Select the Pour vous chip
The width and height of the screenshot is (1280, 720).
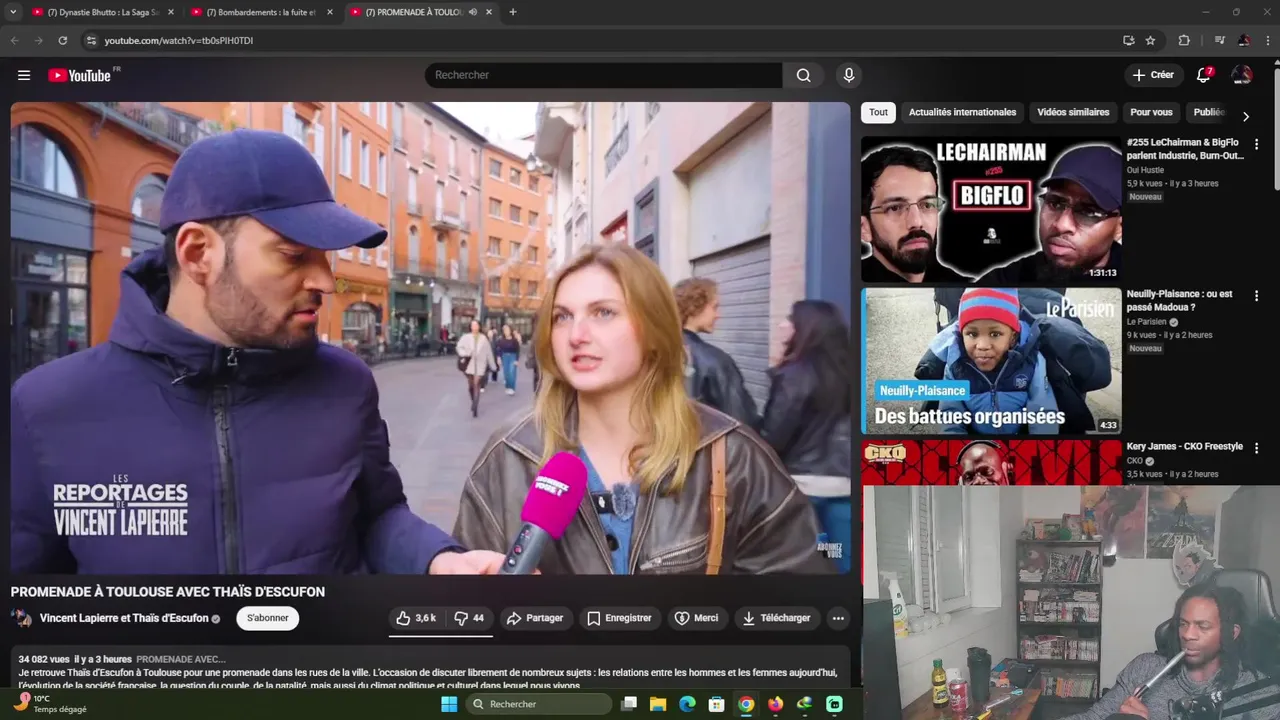1151,113
